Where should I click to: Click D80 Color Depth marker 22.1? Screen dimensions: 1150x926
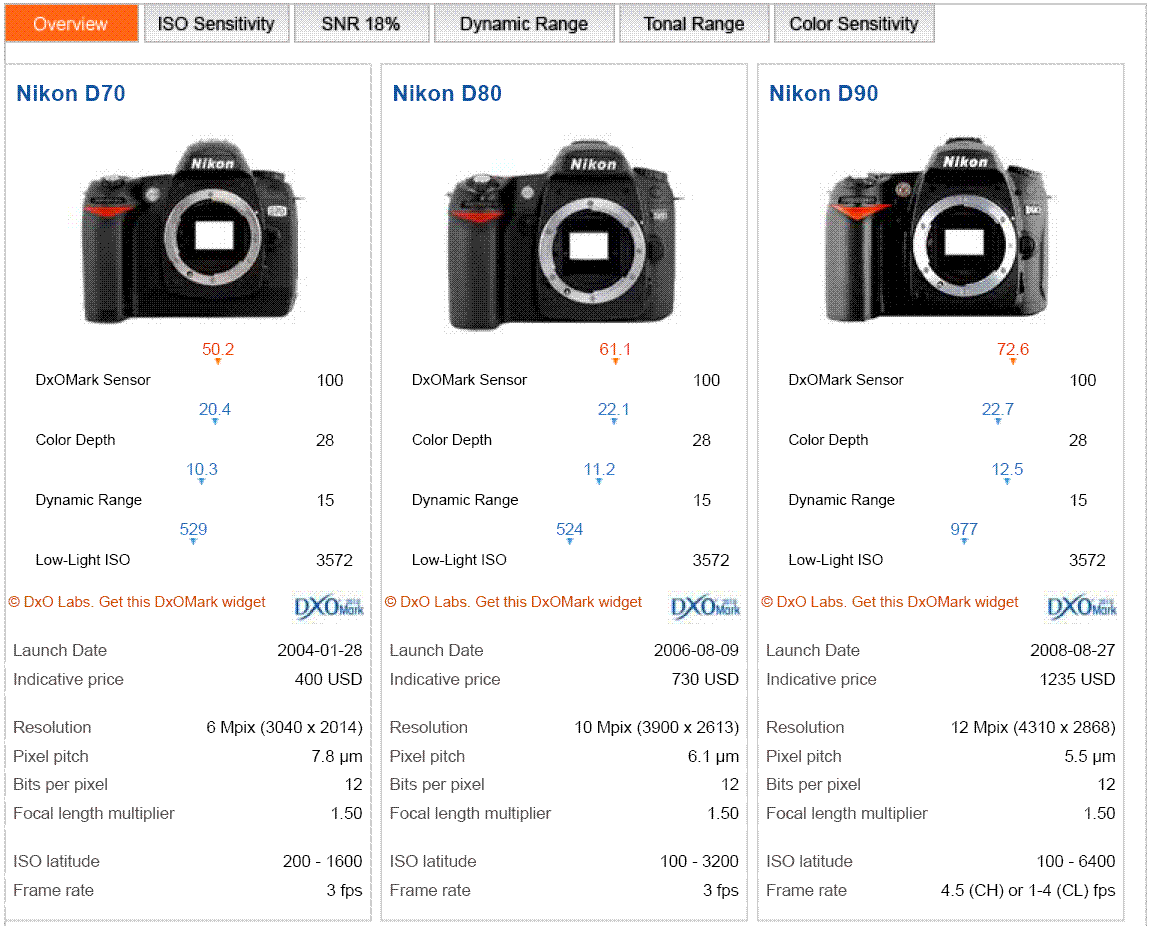coord(613,410)
